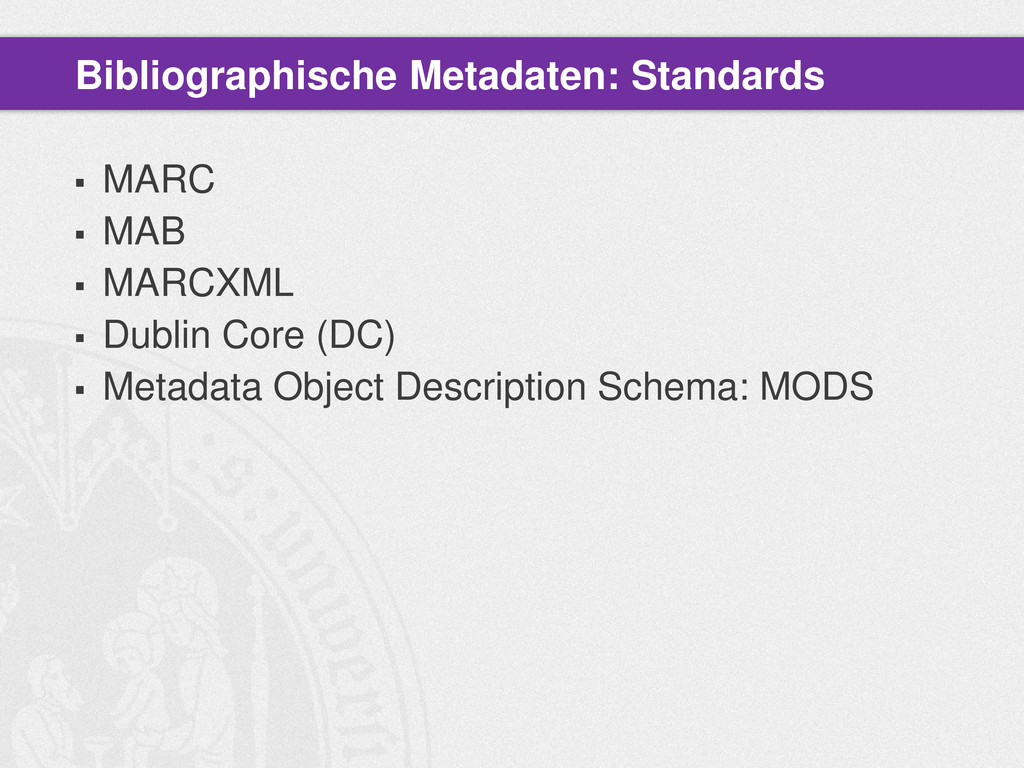The image size is (1024, 768).
Task: Select the 'MAB' bullet text
Action: point(144,231)
